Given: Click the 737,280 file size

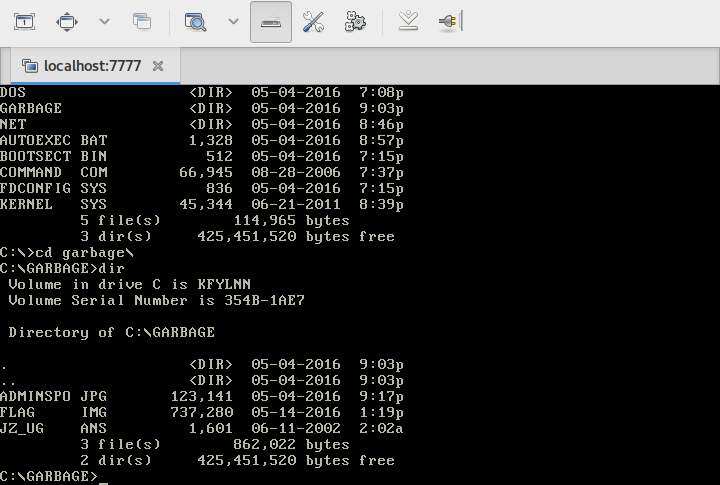Looking at the screenshot, I should [202, 412].
